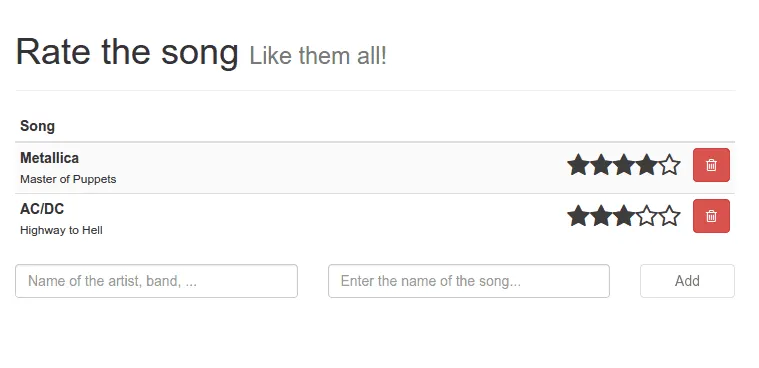Select the AC/DC artist name

42,209
